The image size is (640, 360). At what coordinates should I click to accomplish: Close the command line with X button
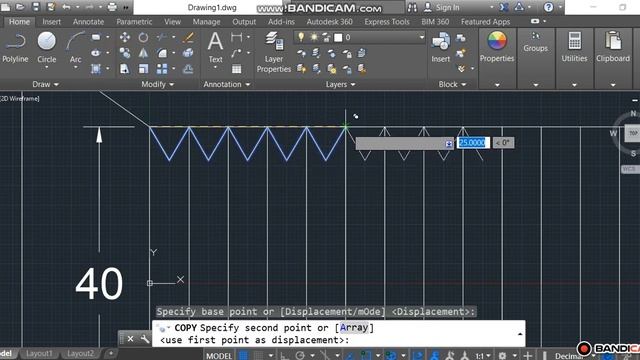(x=130, y=339)
